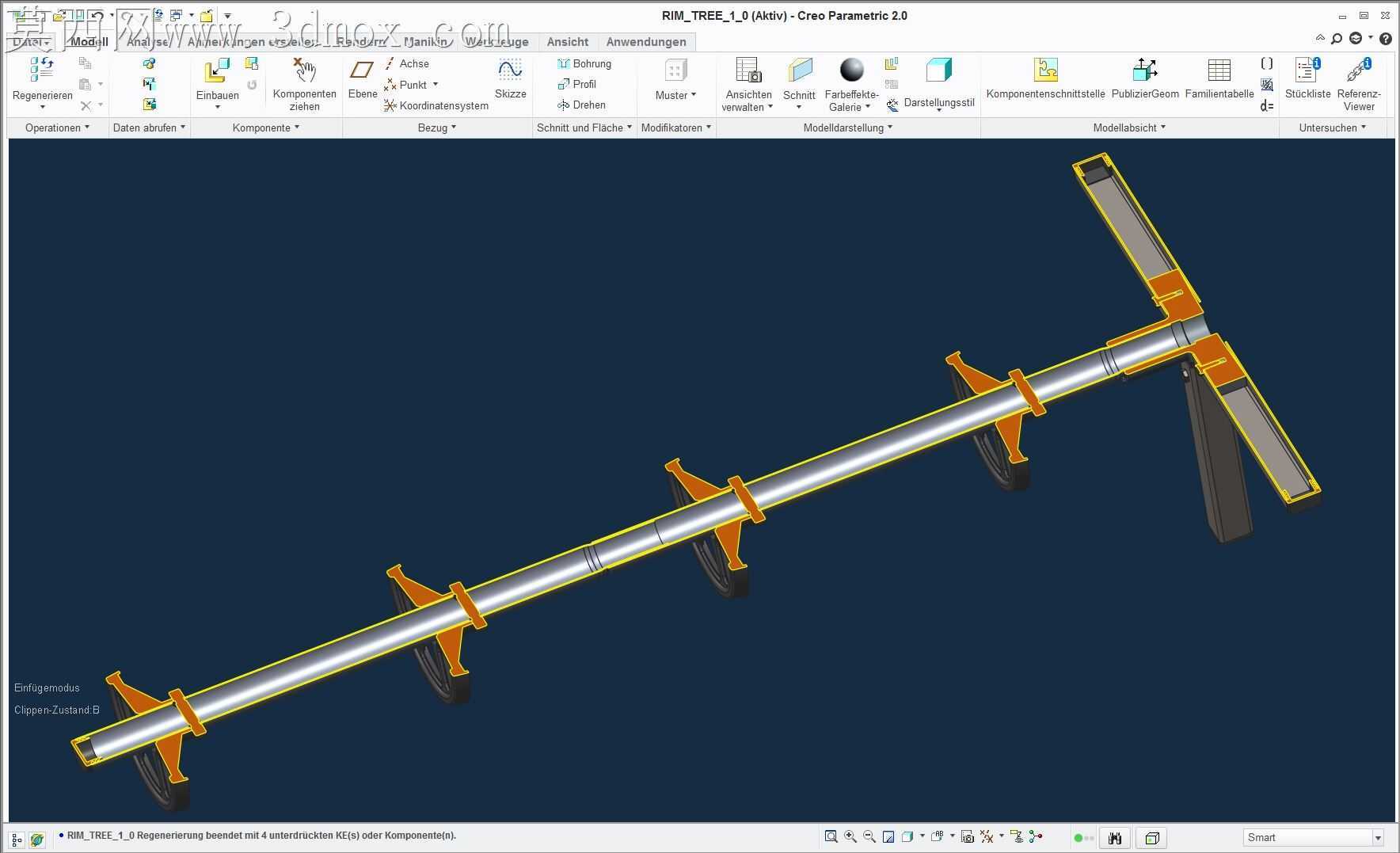This screenshot has width=1400, height=853.
Task: Toggle the spin center icon in status toolbar
Action: [x=1036, y=836]
